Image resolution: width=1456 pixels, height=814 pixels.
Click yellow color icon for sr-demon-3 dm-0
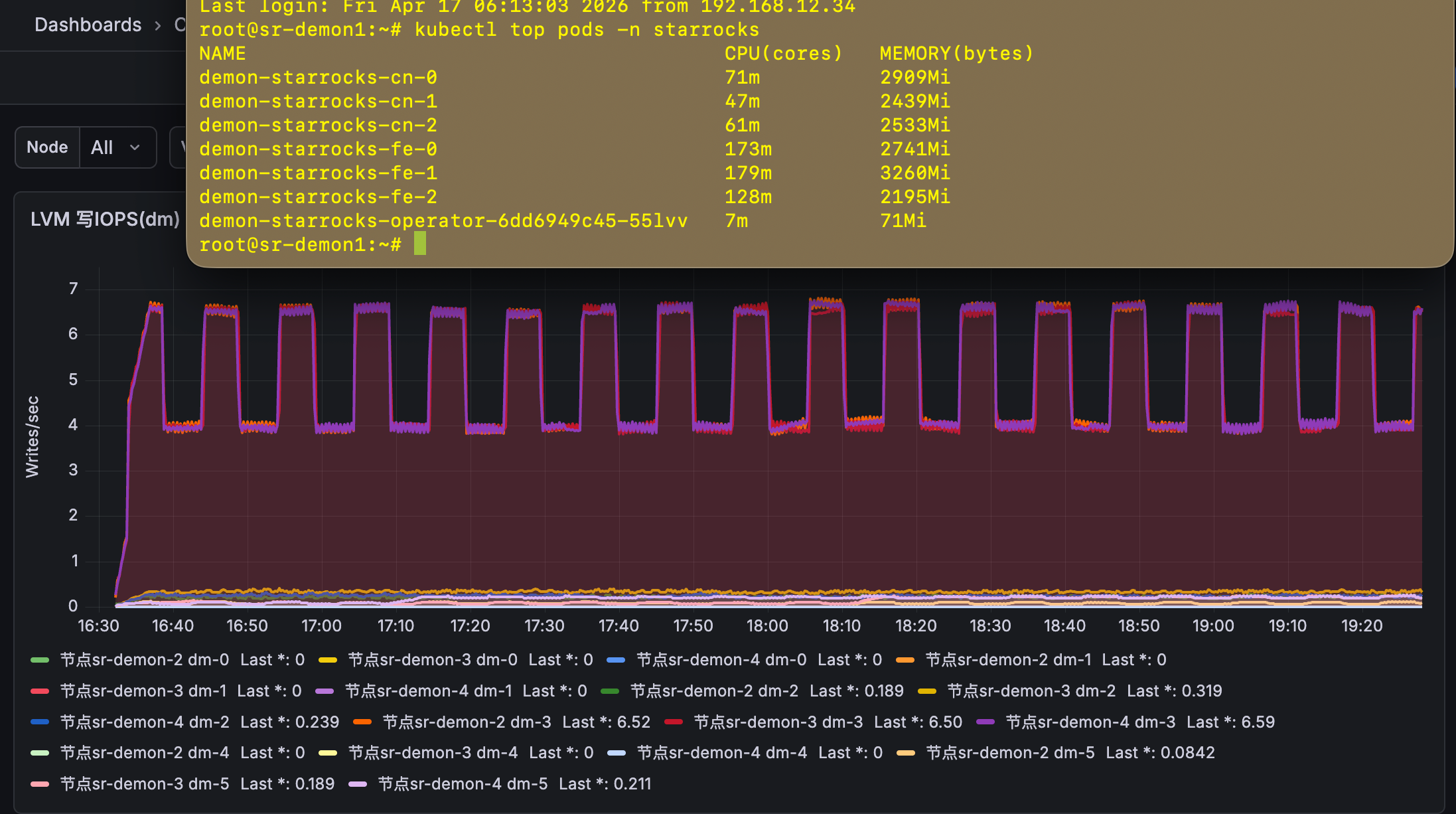click(328, 660)
